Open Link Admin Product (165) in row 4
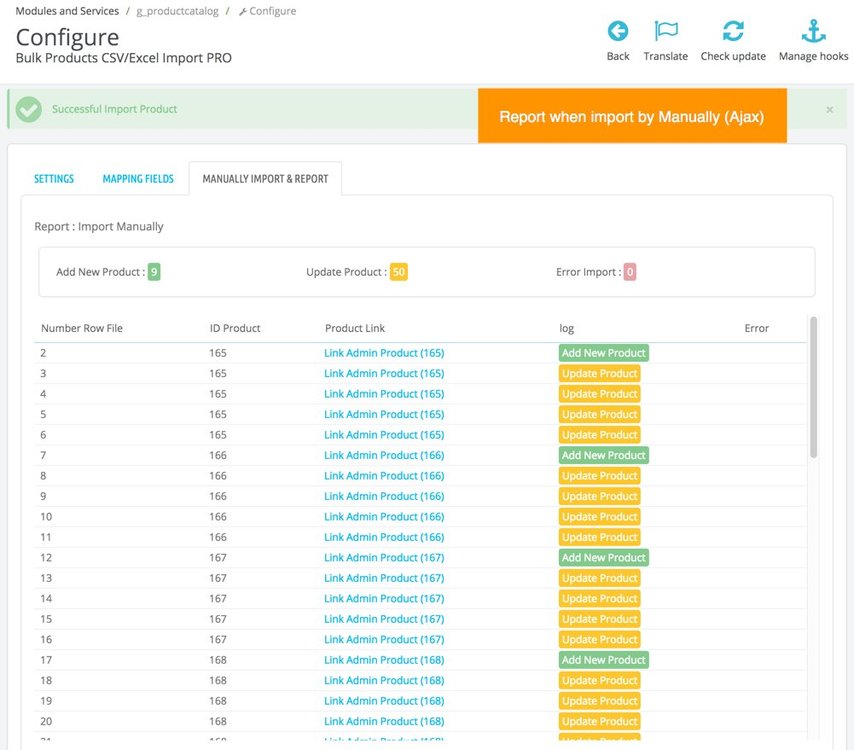The width and height of the screenshot is (854, 750). coord(384,394)
